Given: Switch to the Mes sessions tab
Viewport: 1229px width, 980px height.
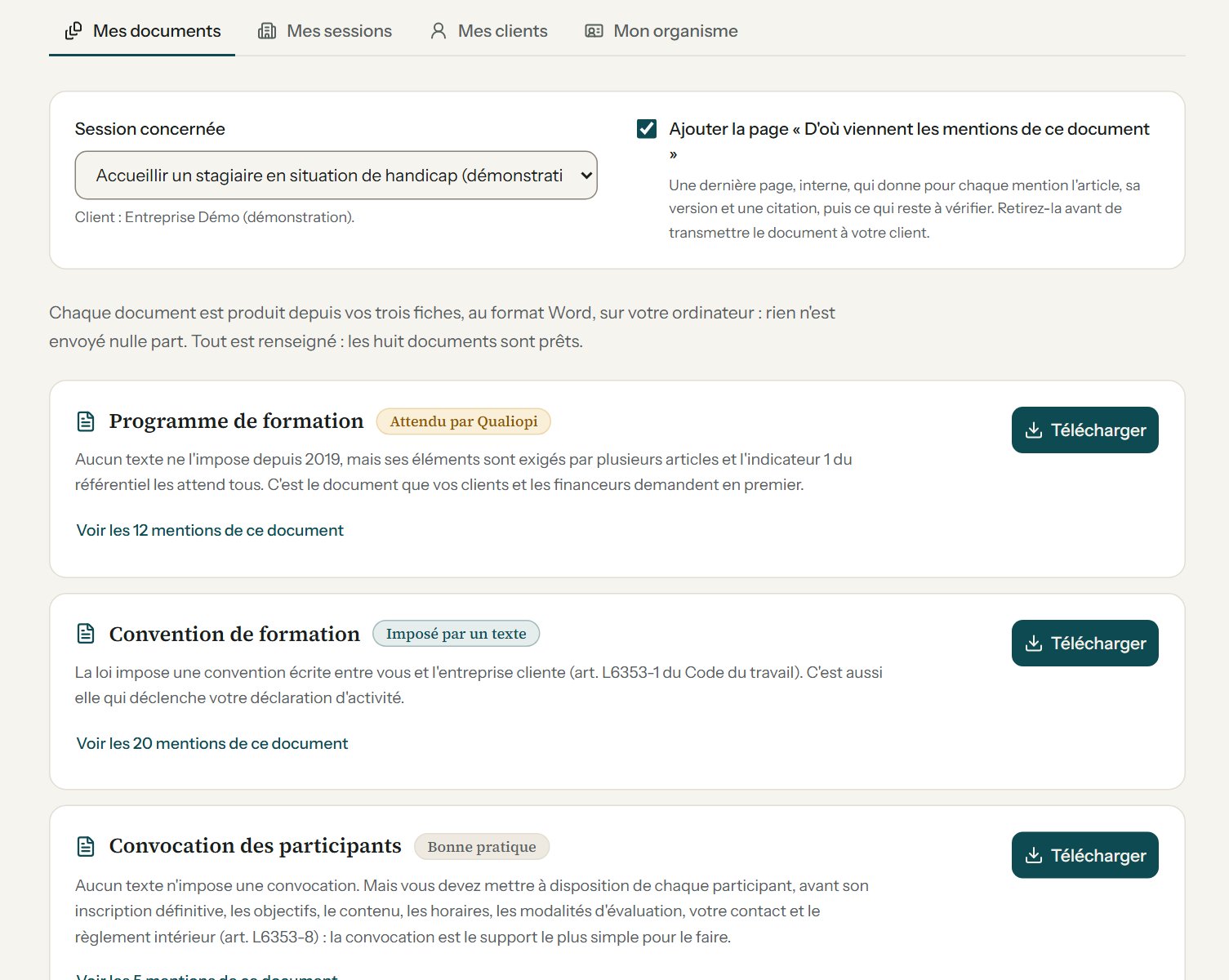Looking at the screenshot, I should tap(325, 31).
